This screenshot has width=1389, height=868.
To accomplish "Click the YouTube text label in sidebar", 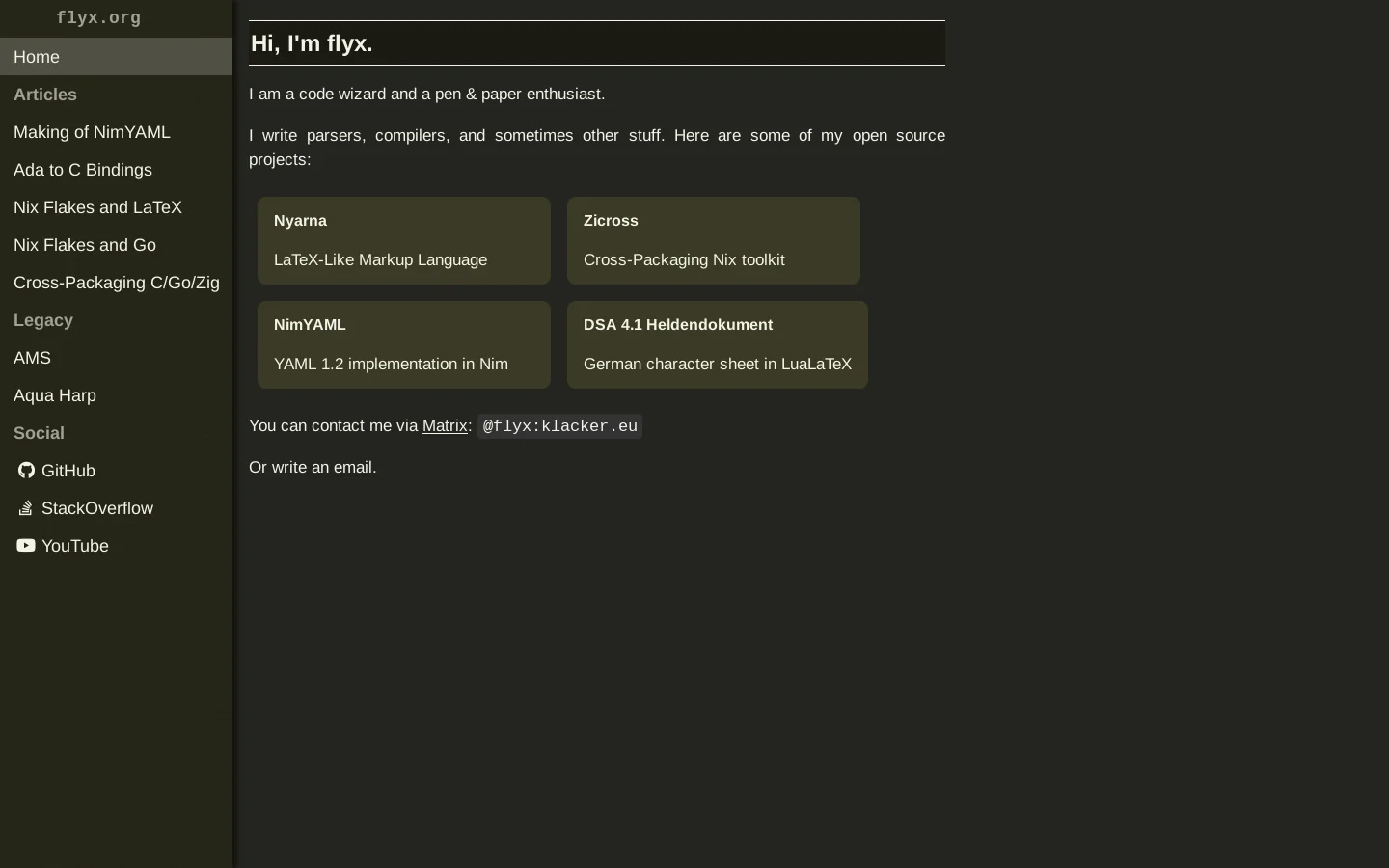I will point(75,546).
